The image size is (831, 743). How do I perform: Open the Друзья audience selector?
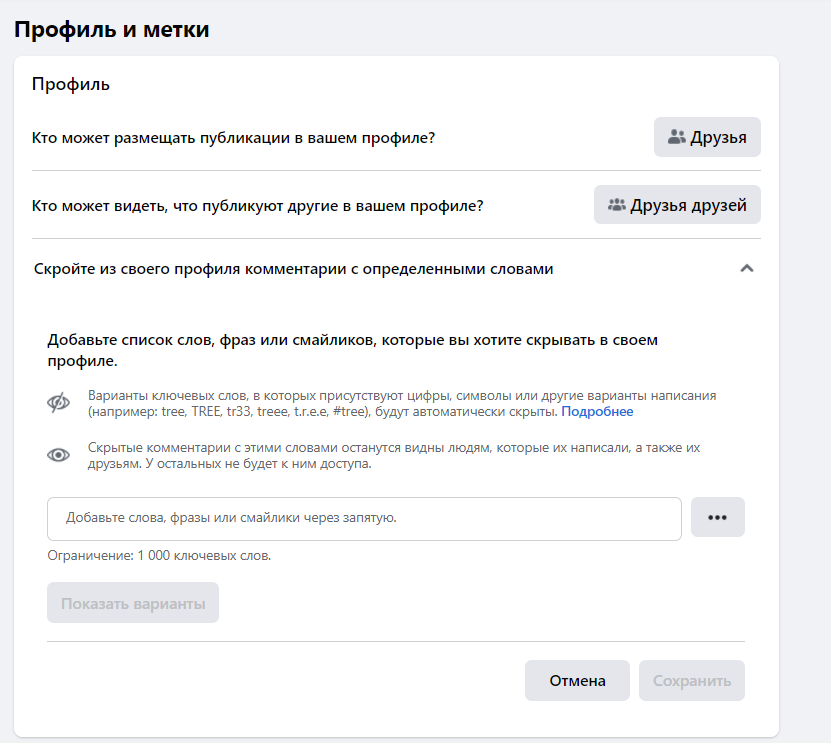[707, 137]
